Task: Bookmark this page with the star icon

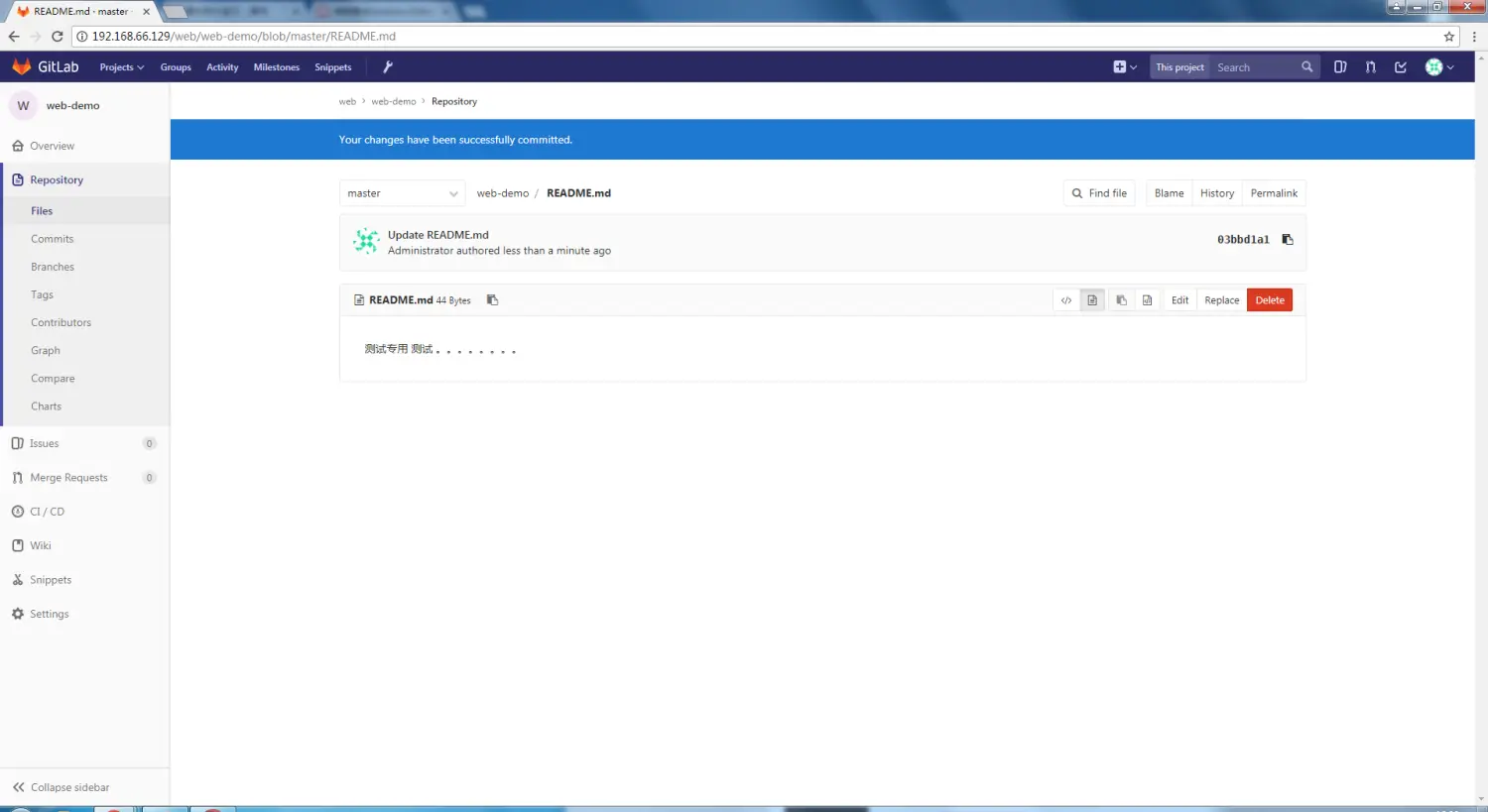Action: click(x=1449, y=36)
